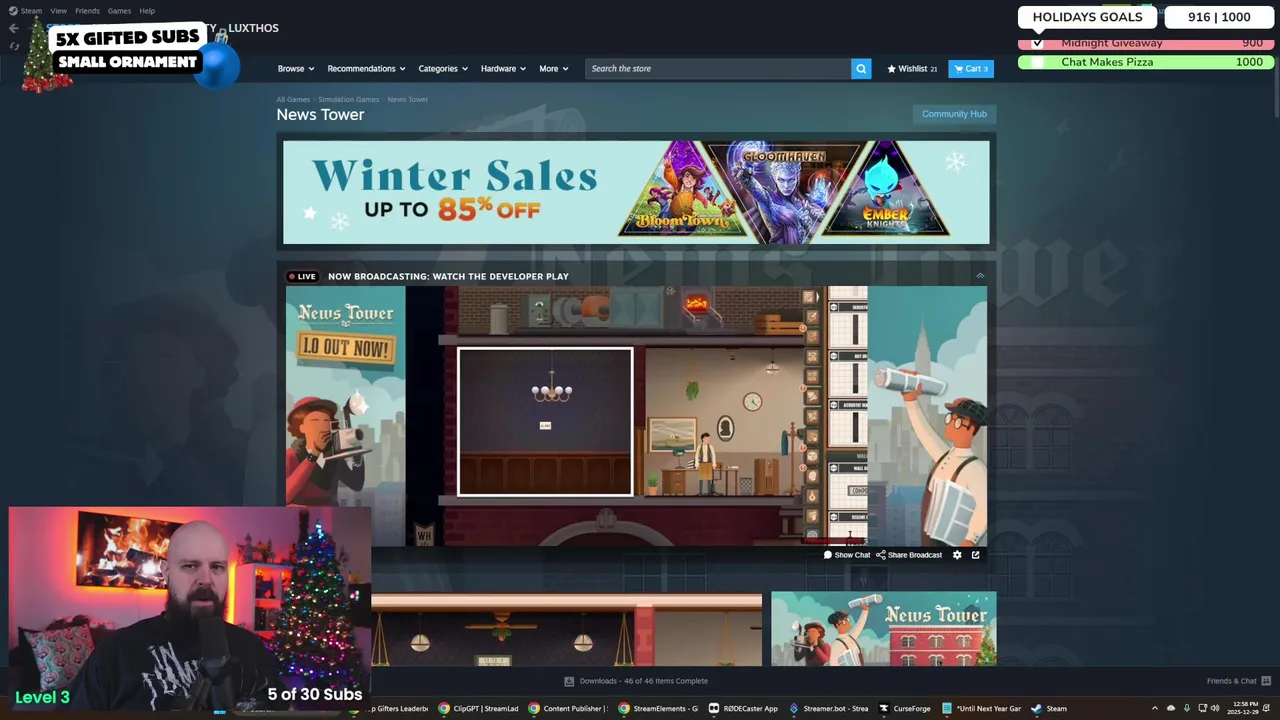This screenshot has width=1280, height=720.
Task: Open Friends & Chat at bottom right
Action: point(1237,681)
